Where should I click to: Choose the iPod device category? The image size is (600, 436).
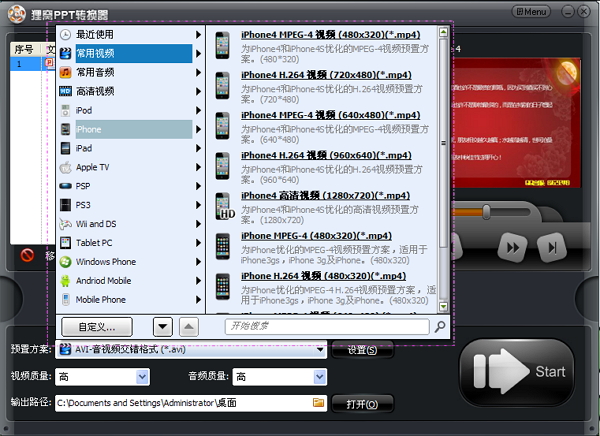click(x=130, y=110)
